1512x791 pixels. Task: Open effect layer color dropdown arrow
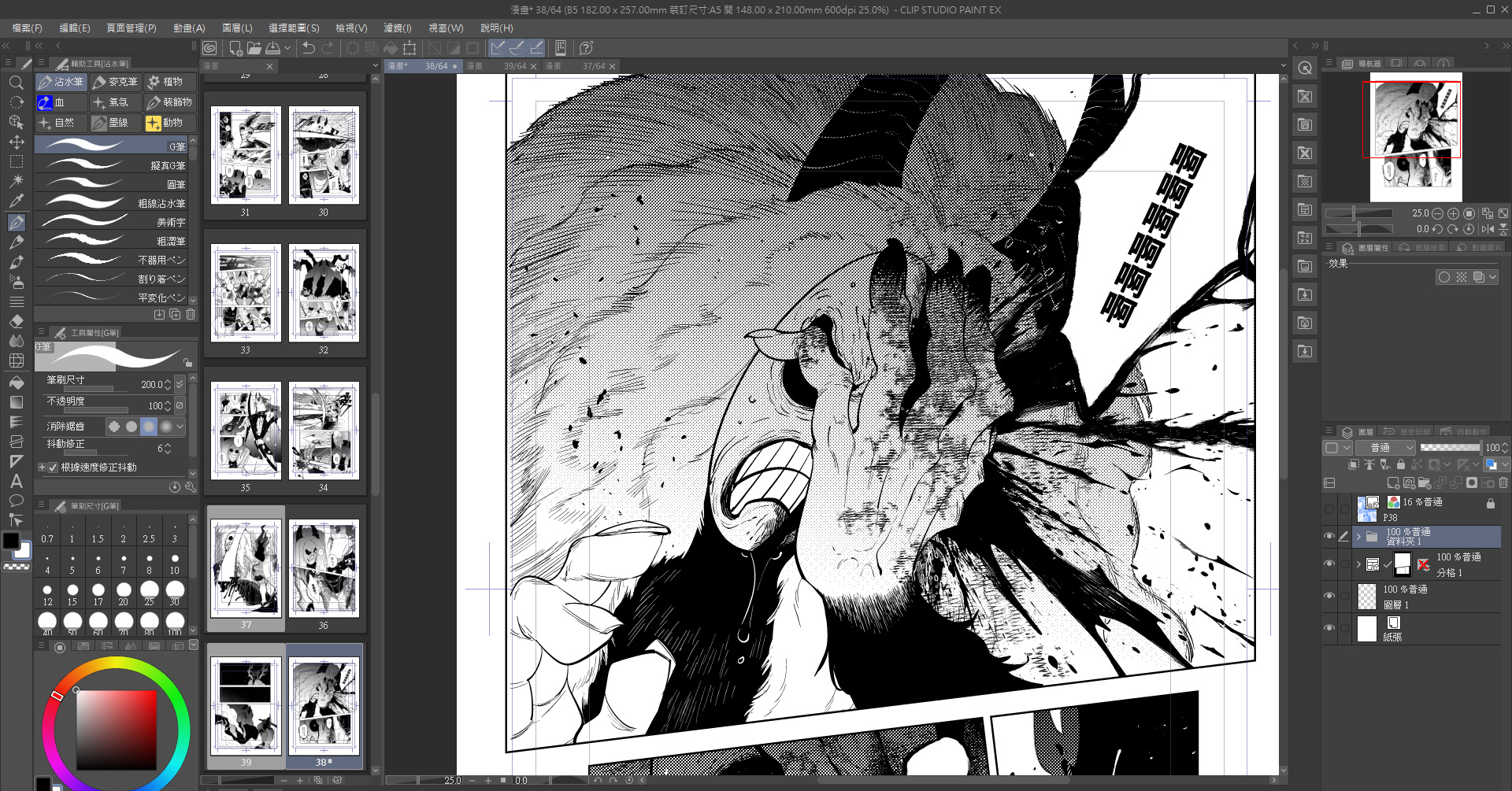1492,277
